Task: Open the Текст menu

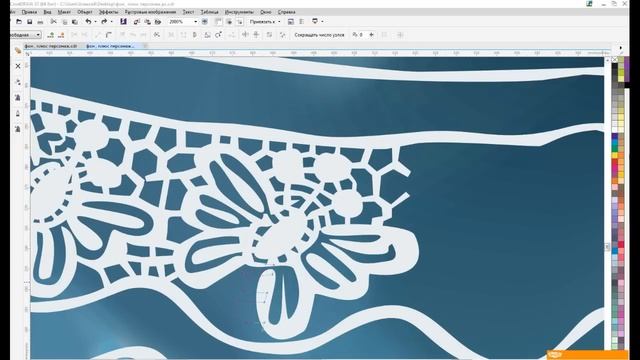Action: point(188,12)
